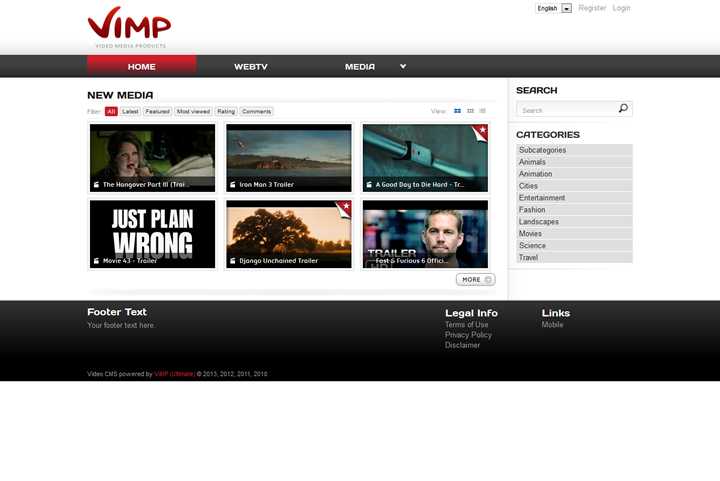Open the English language dropdown
This screenshot has height=481, width=720.
click(553, 8)
